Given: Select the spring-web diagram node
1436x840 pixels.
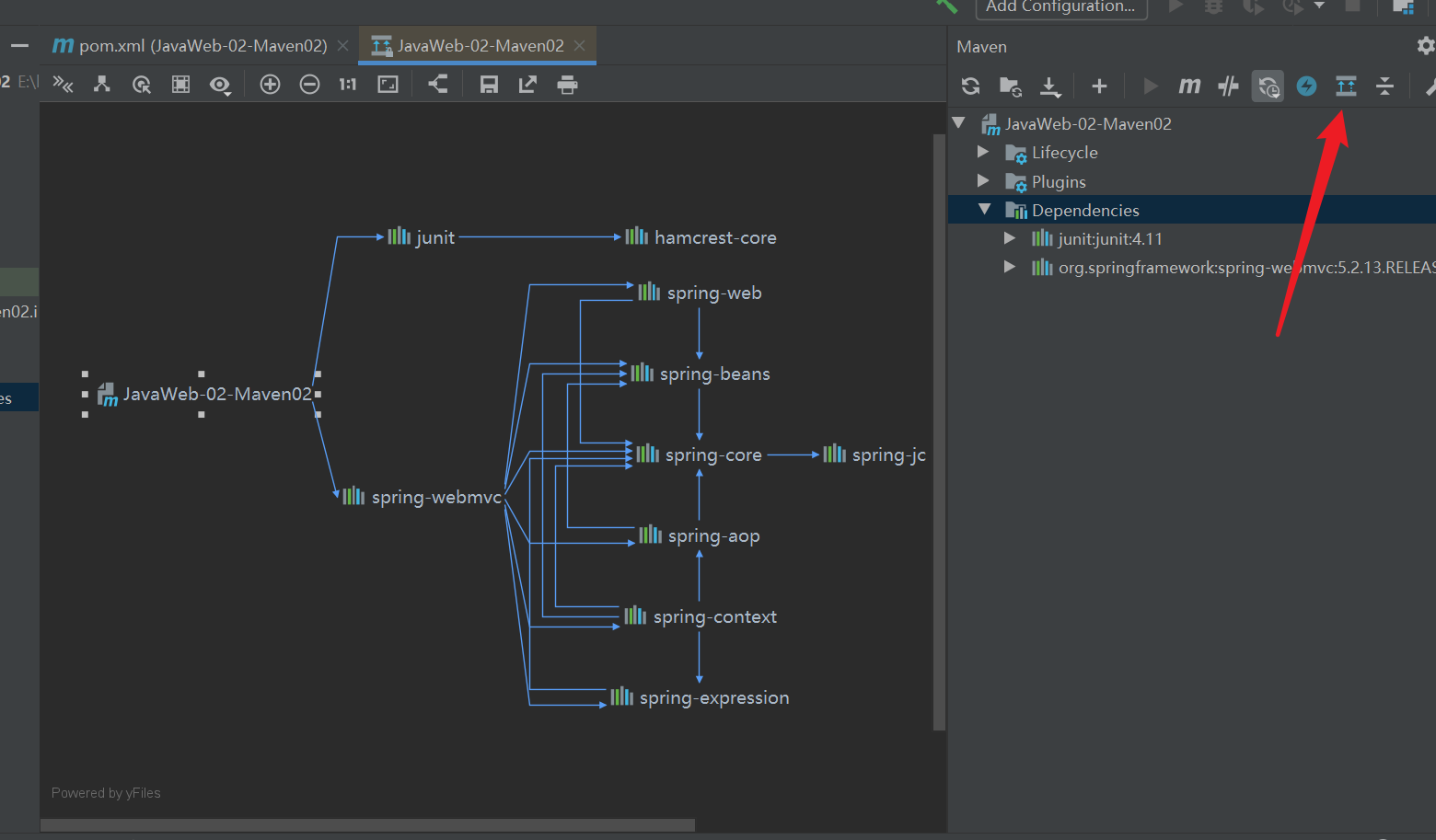Looking at the screenshot, I should pyautogui.click(x=701, y=293).
